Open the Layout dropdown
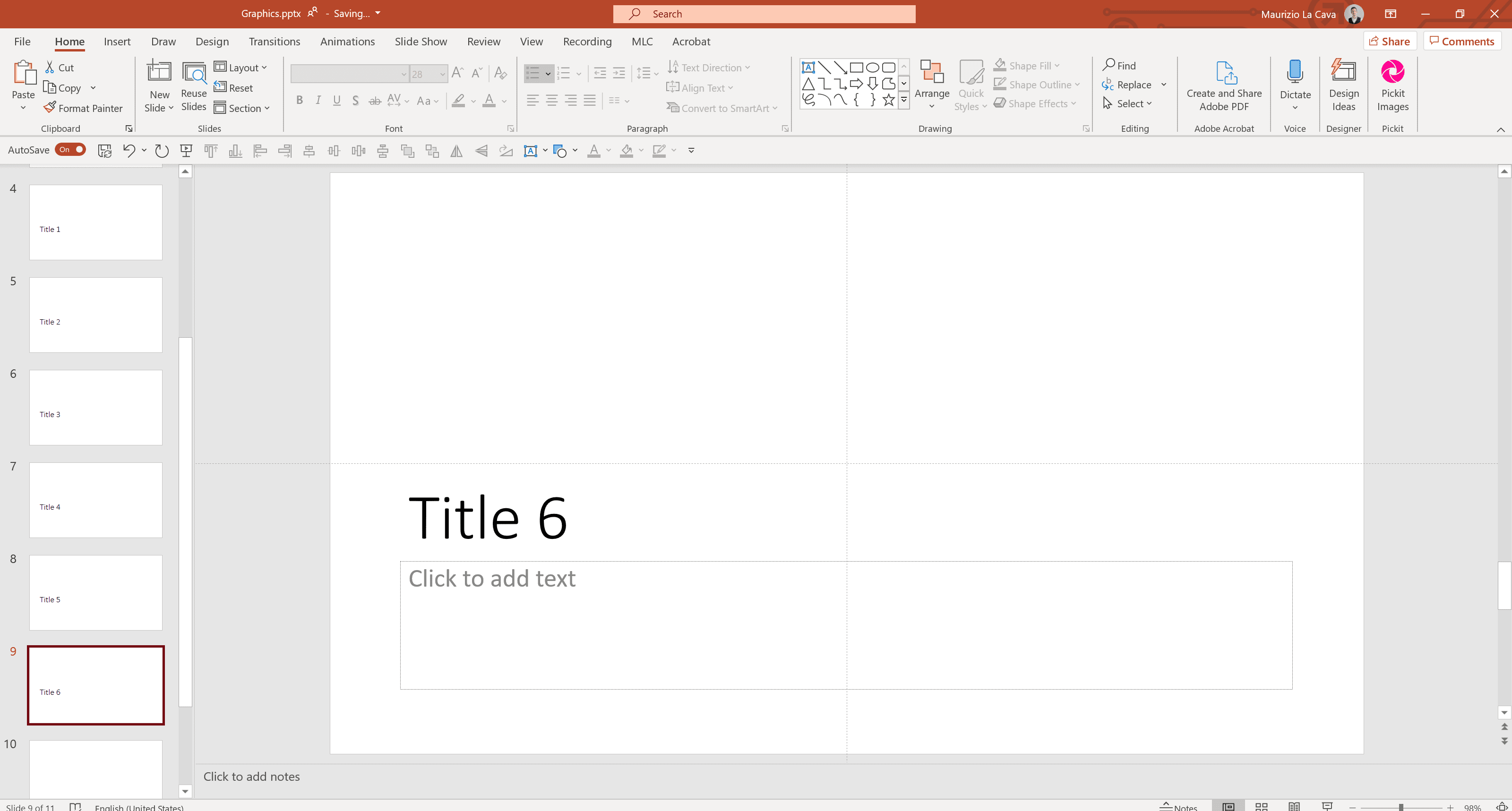The image size is (1512, 811). click(x=241, y=68)
